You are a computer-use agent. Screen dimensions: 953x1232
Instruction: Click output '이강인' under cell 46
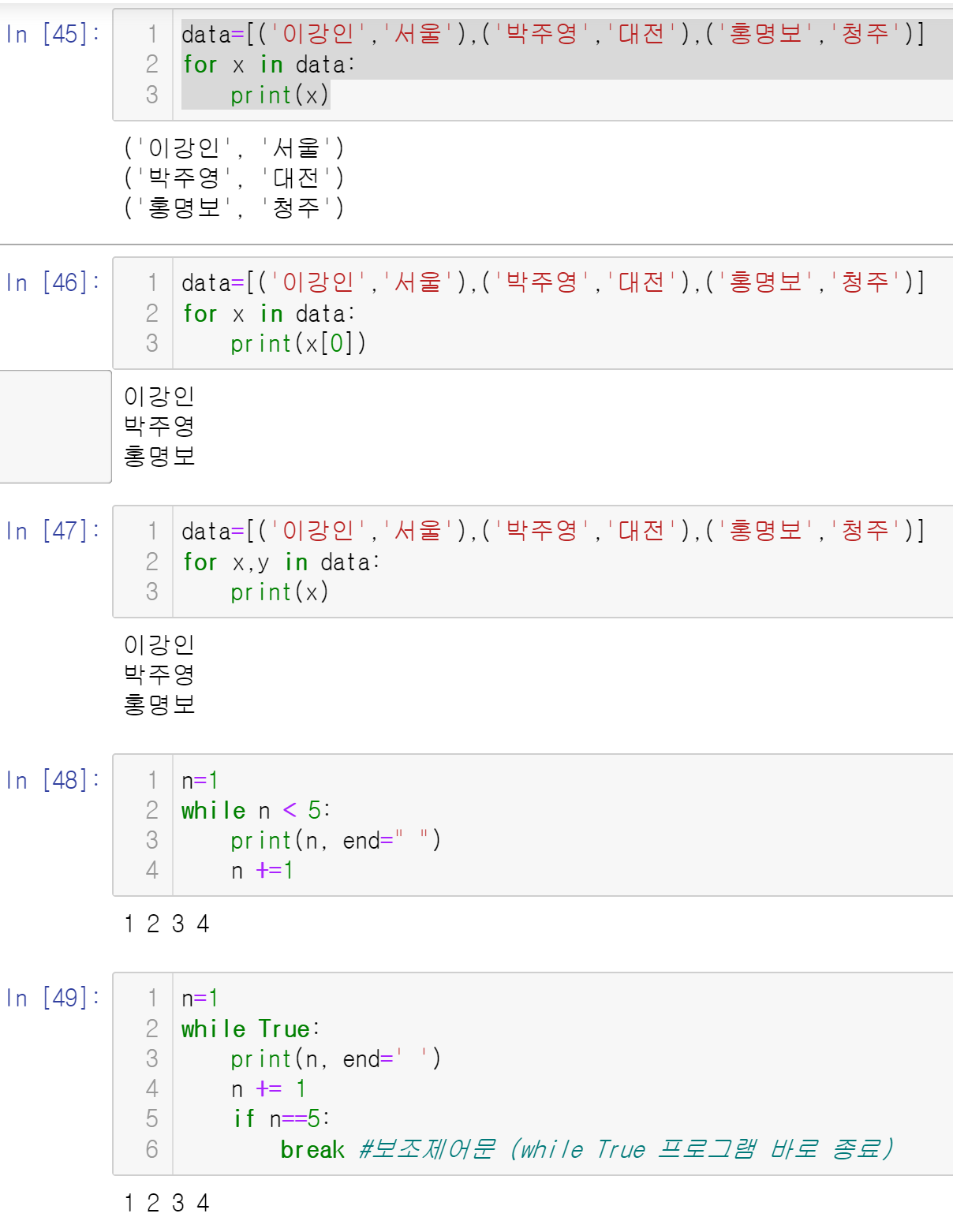pos(159,396)
